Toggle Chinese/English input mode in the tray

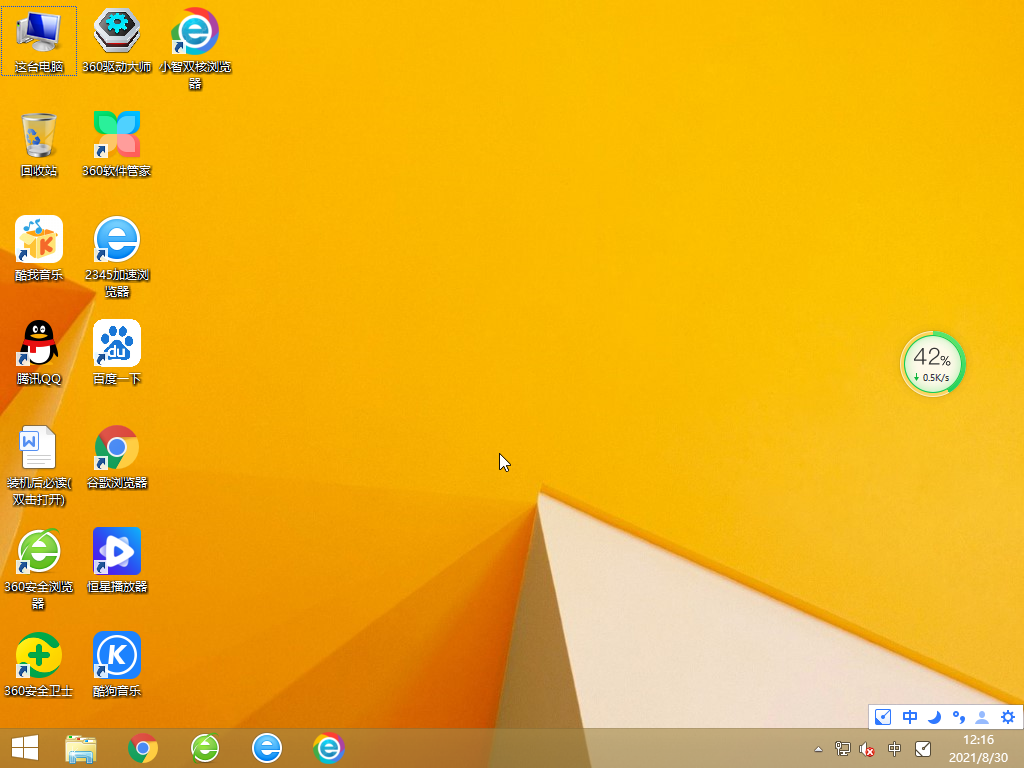pos(909,717)
